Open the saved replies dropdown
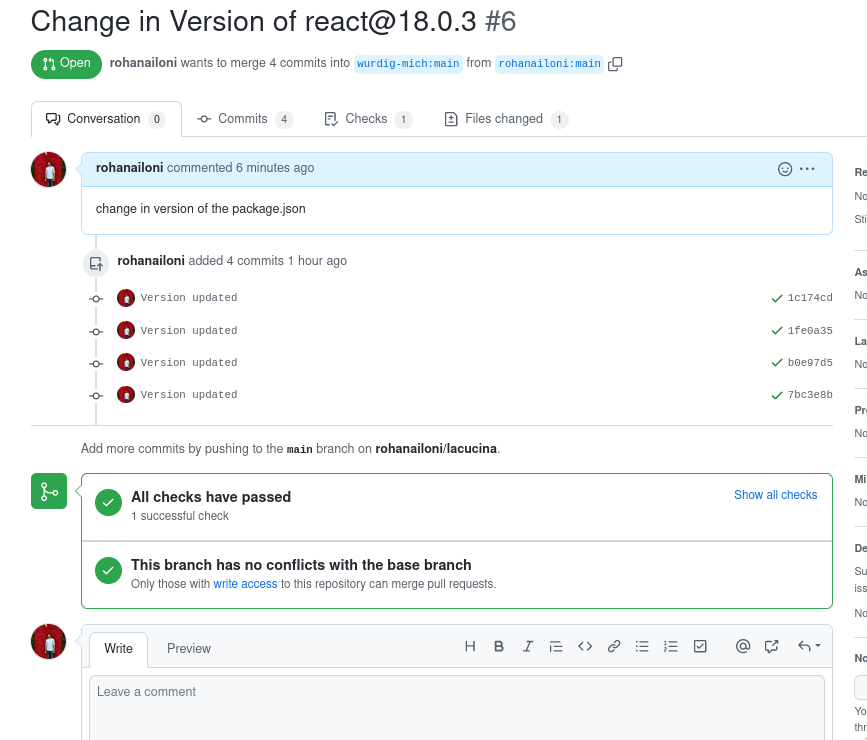 tap(808, 646)
